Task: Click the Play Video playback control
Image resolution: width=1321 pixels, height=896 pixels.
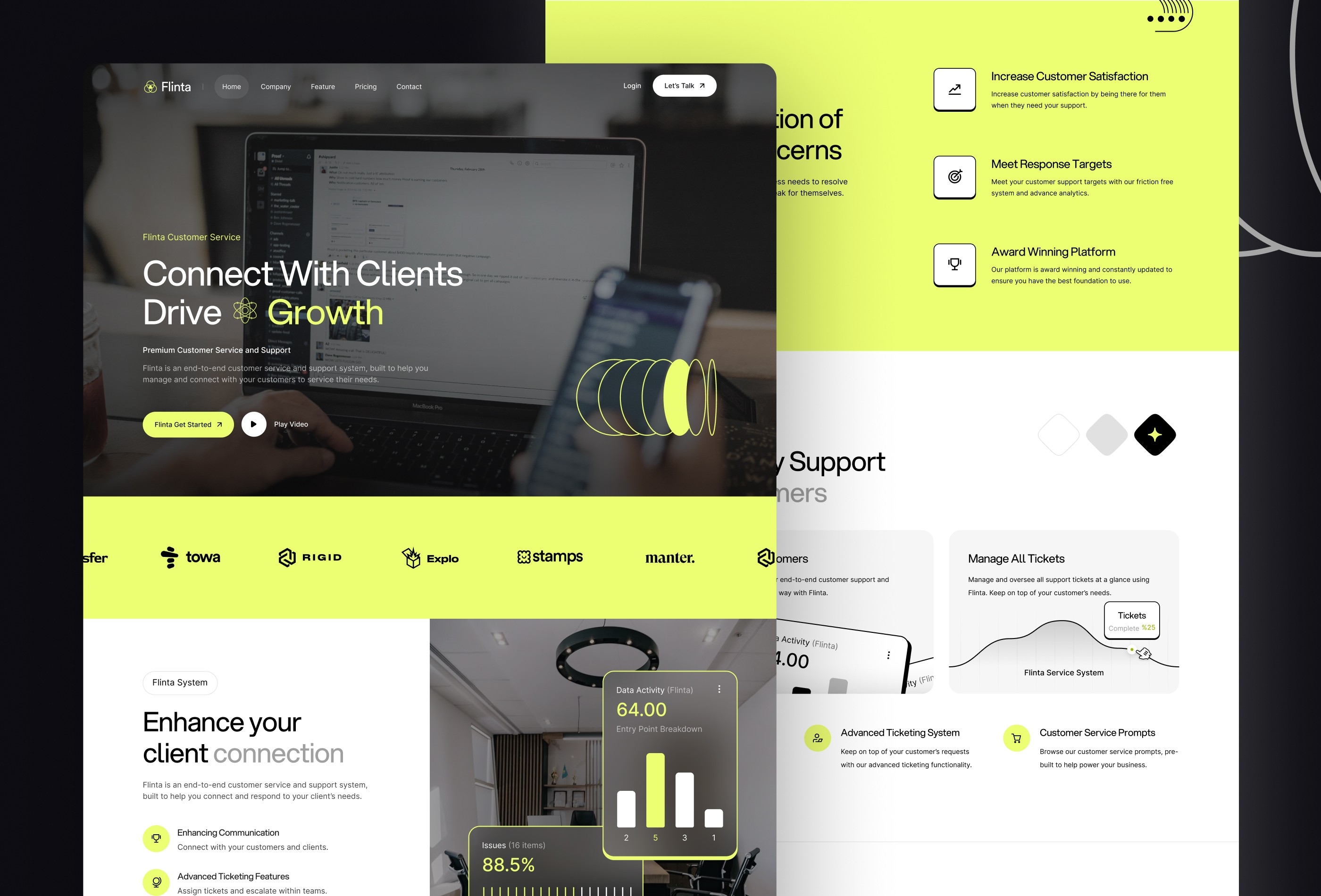Action: (254, 424)
